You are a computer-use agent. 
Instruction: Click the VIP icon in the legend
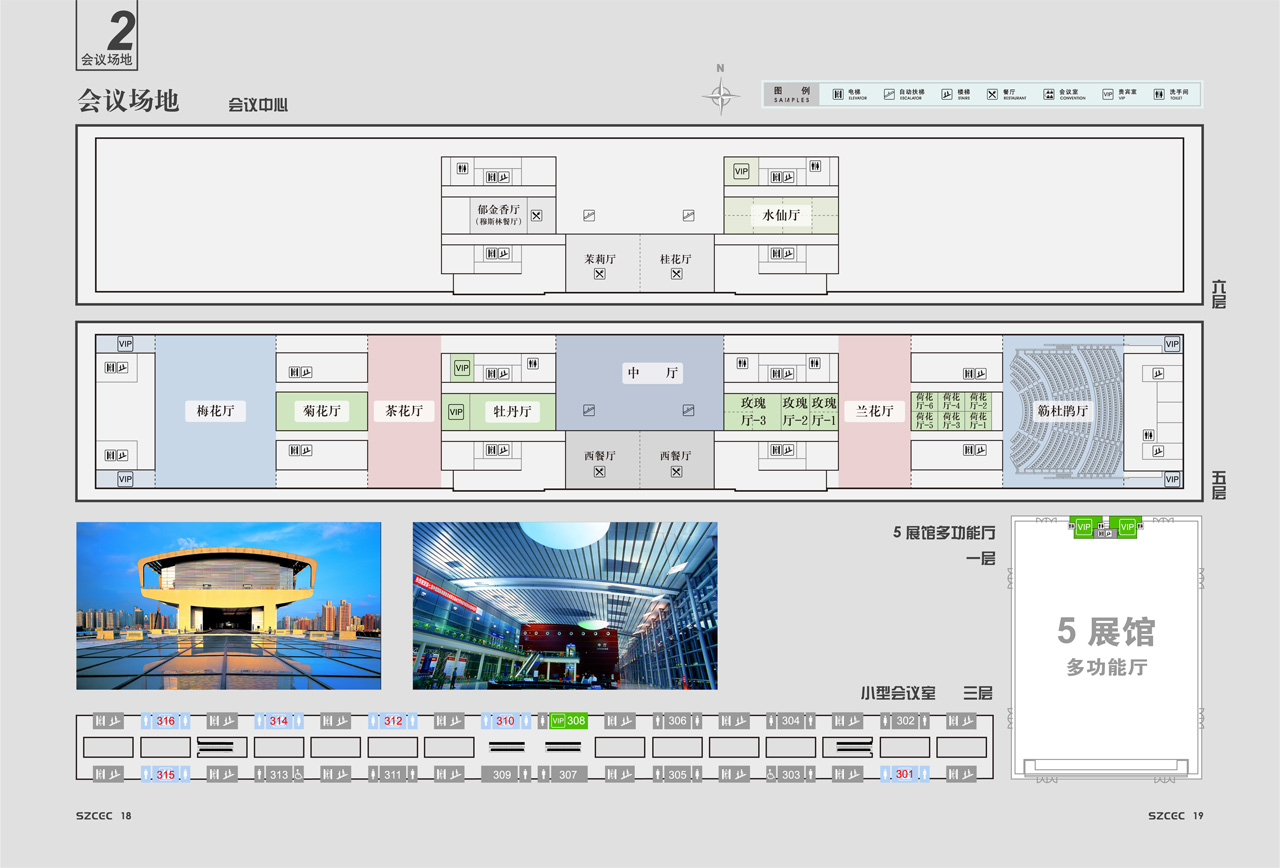pos(1107,94)
